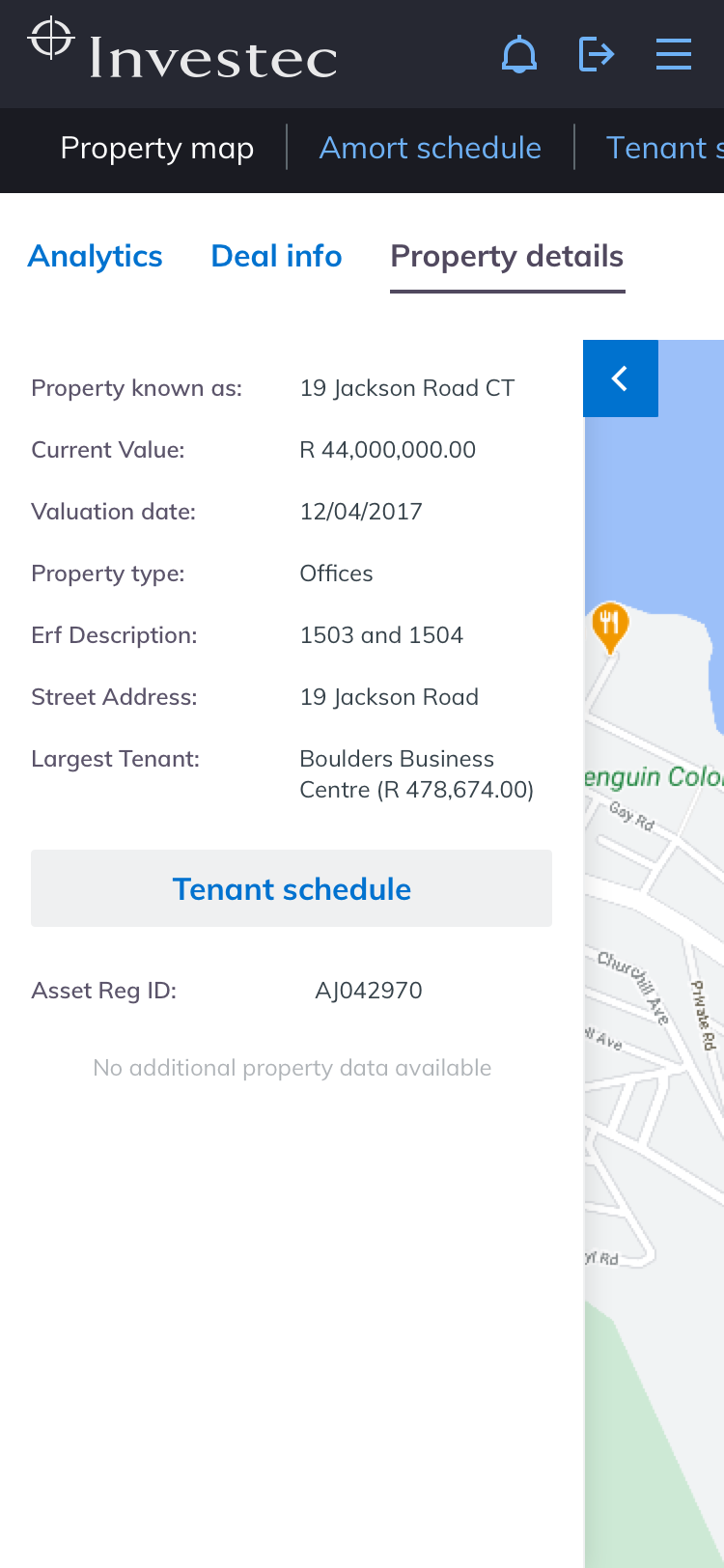The height and width of the screenshot is (1568, 724).
Task: Click the Investec wordmark
Action: [213, 58]
